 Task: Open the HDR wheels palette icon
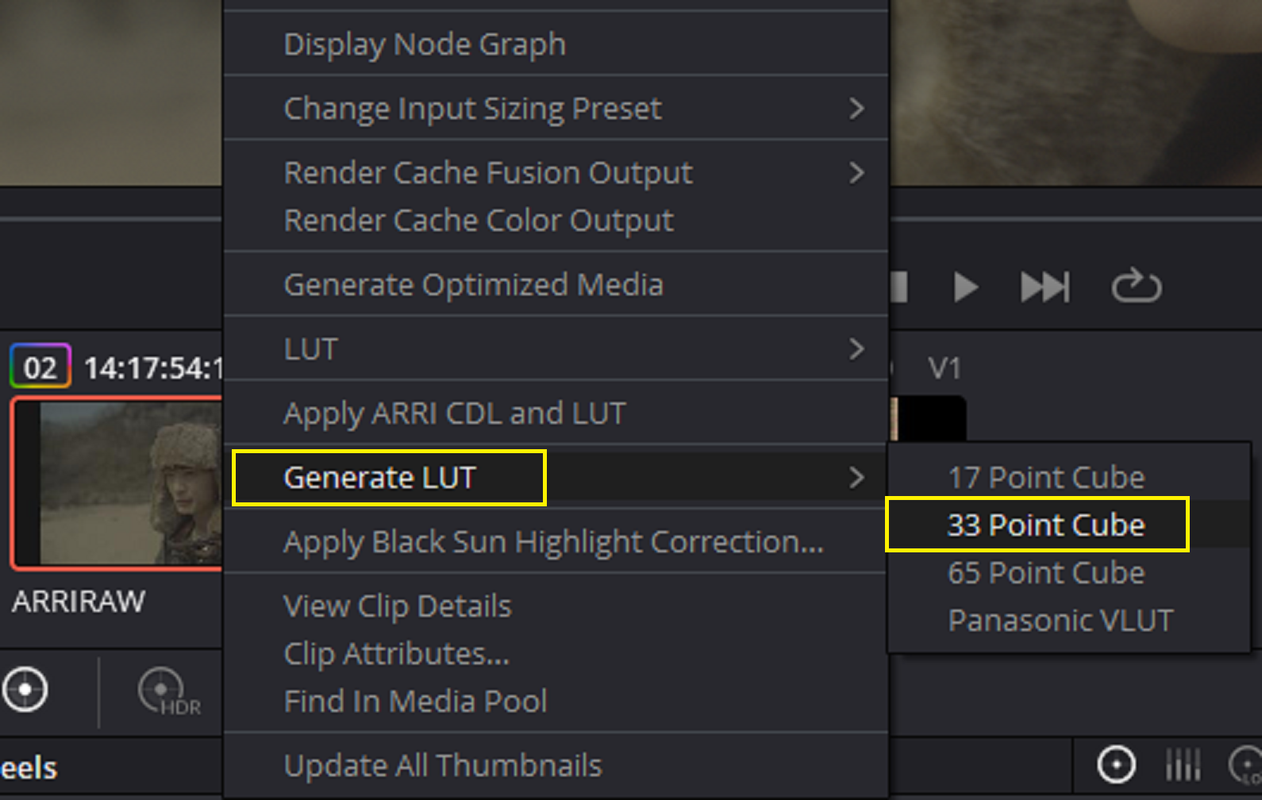point(168,692)
